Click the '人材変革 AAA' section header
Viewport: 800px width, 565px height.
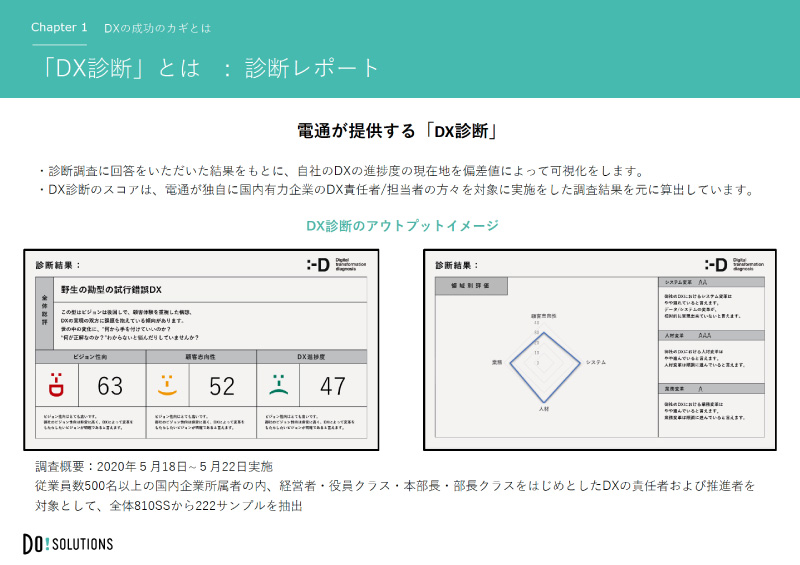click(711, 335)
